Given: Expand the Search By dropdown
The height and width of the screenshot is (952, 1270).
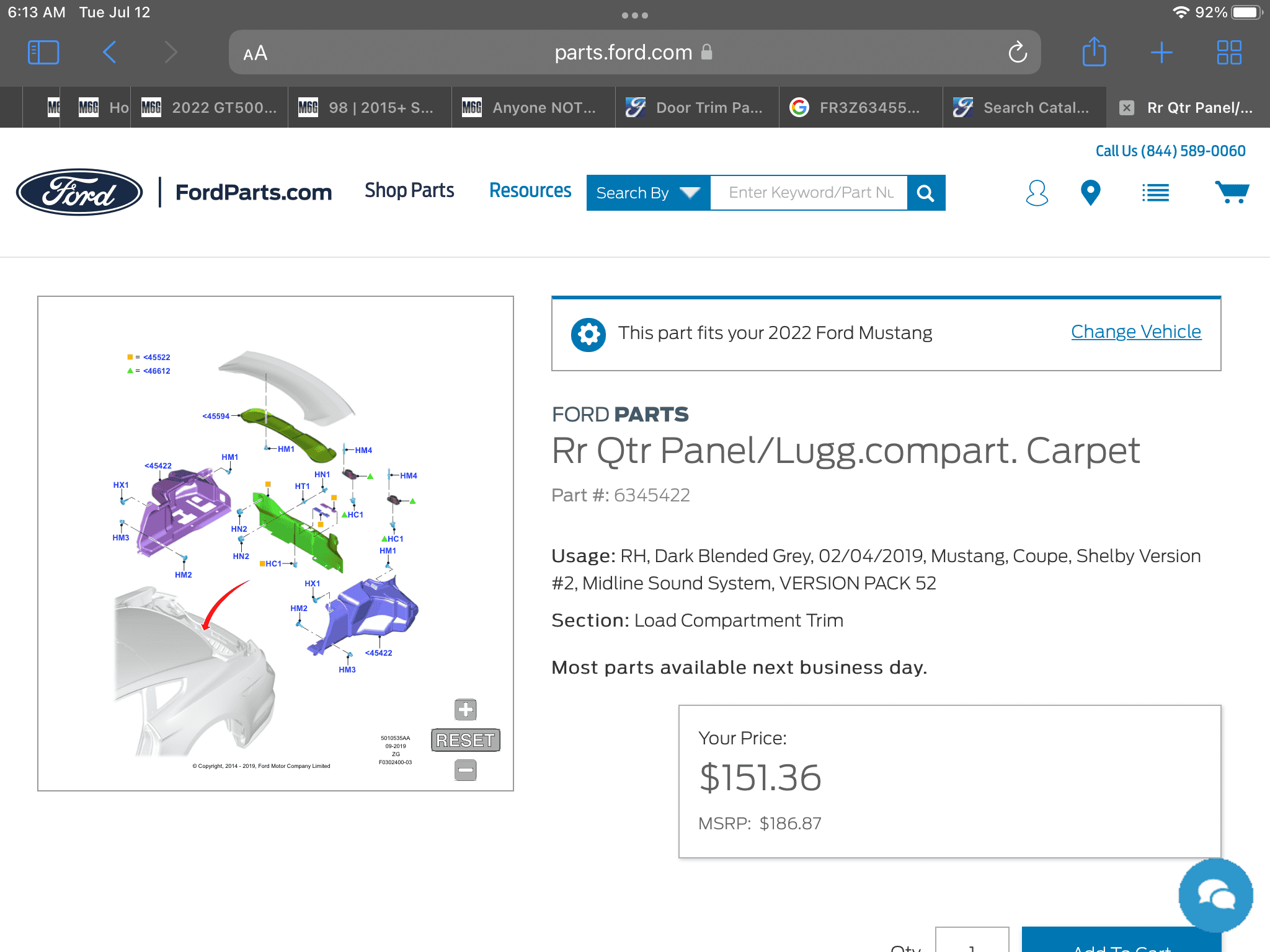Looking at the screenshot, I should (x=648, y=193).
